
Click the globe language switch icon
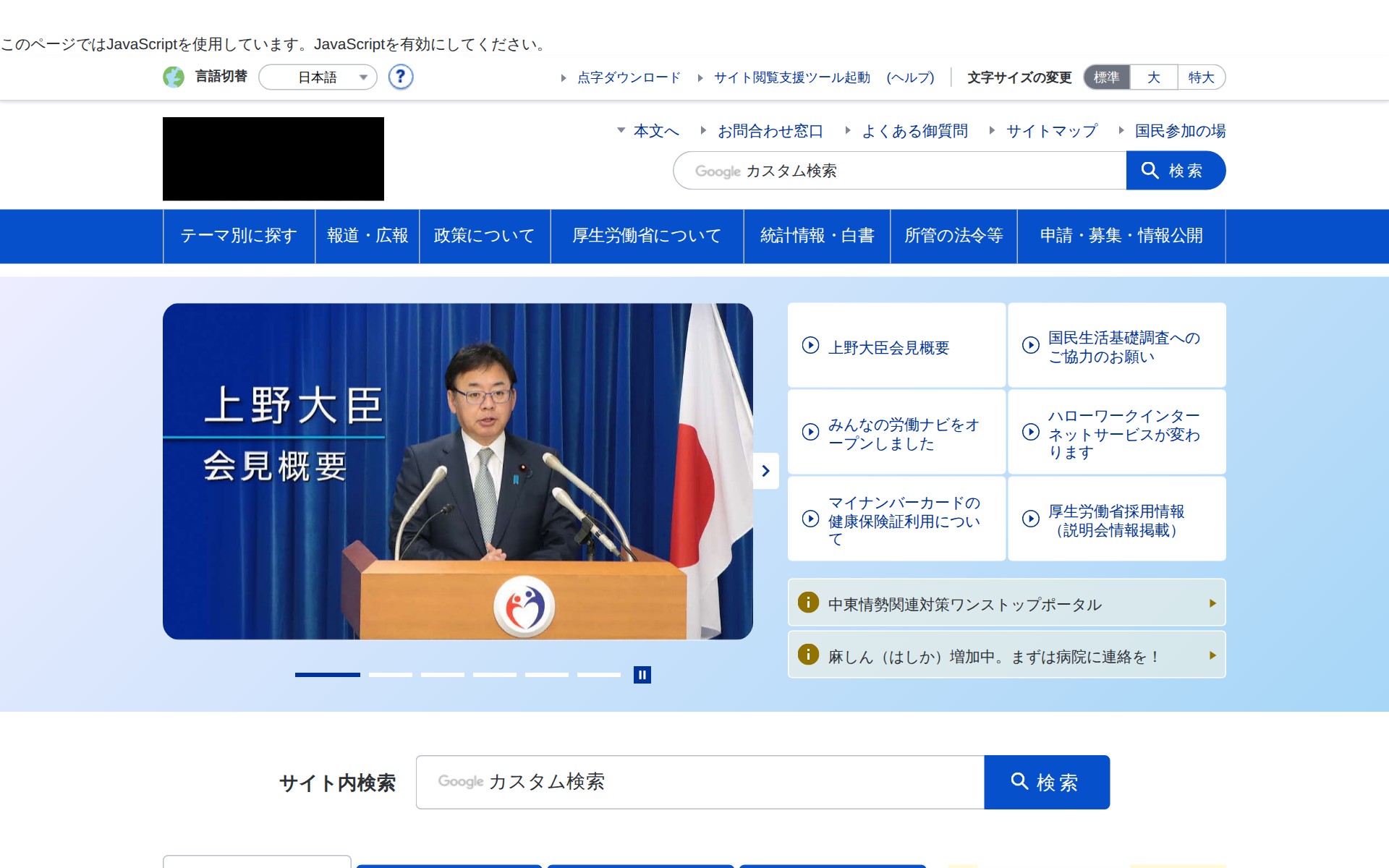click(x=174, y=77)
